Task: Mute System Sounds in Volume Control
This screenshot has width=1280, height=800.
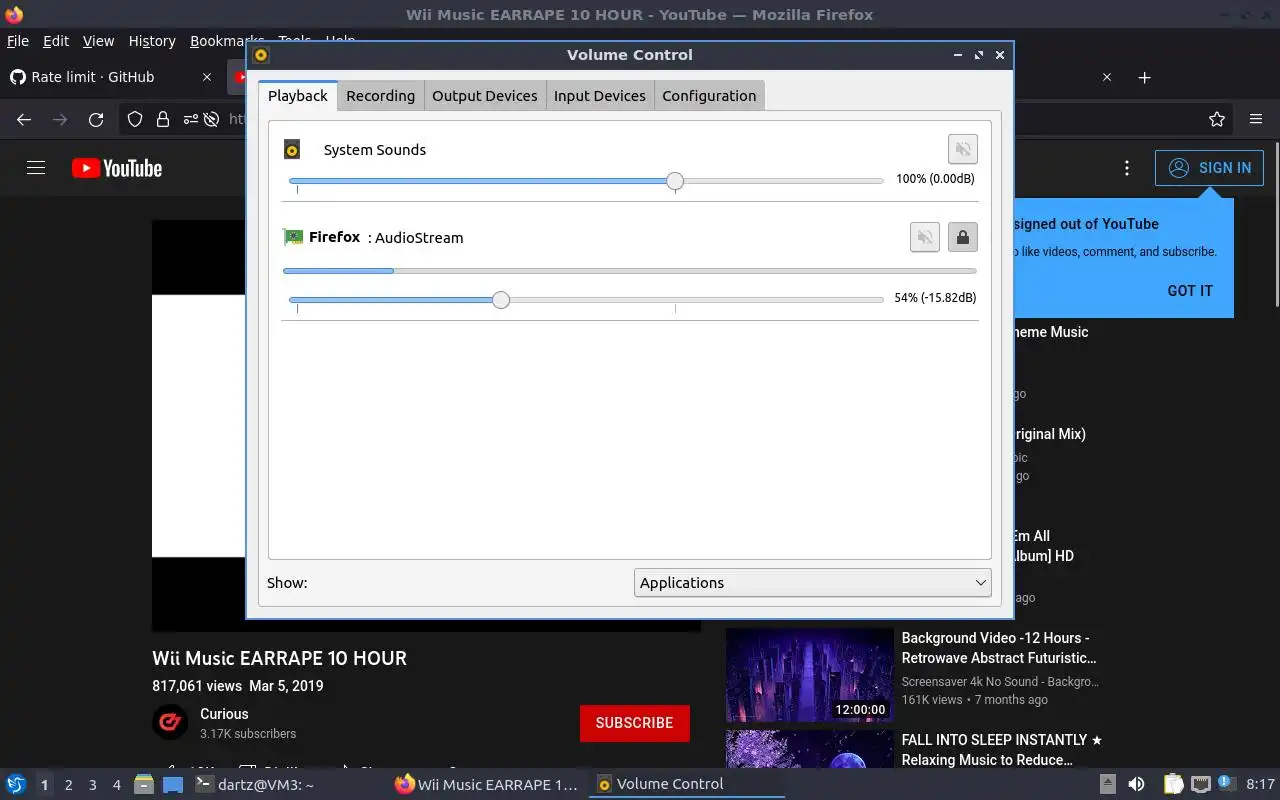Action: 962,150
